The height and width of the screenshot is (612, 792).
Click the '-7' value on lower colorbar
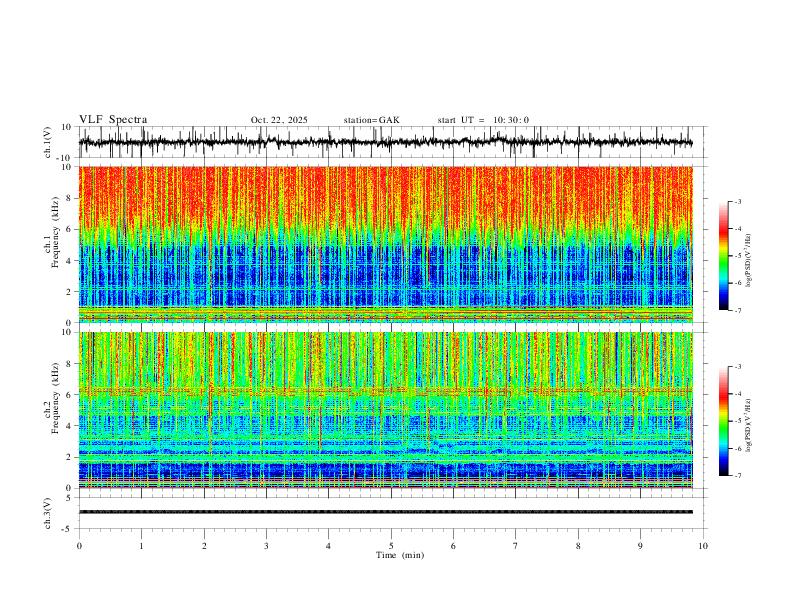coord(737,476)
